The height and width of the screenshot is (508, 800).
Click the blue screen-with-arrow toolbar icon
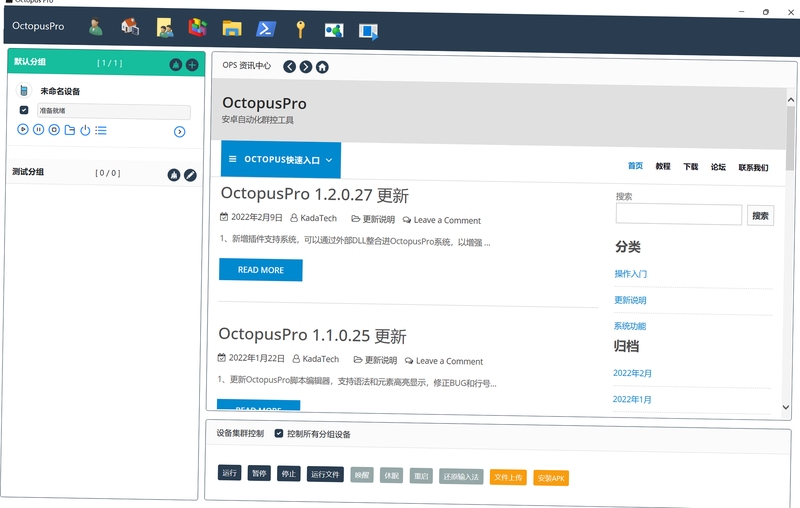[368, 32]
